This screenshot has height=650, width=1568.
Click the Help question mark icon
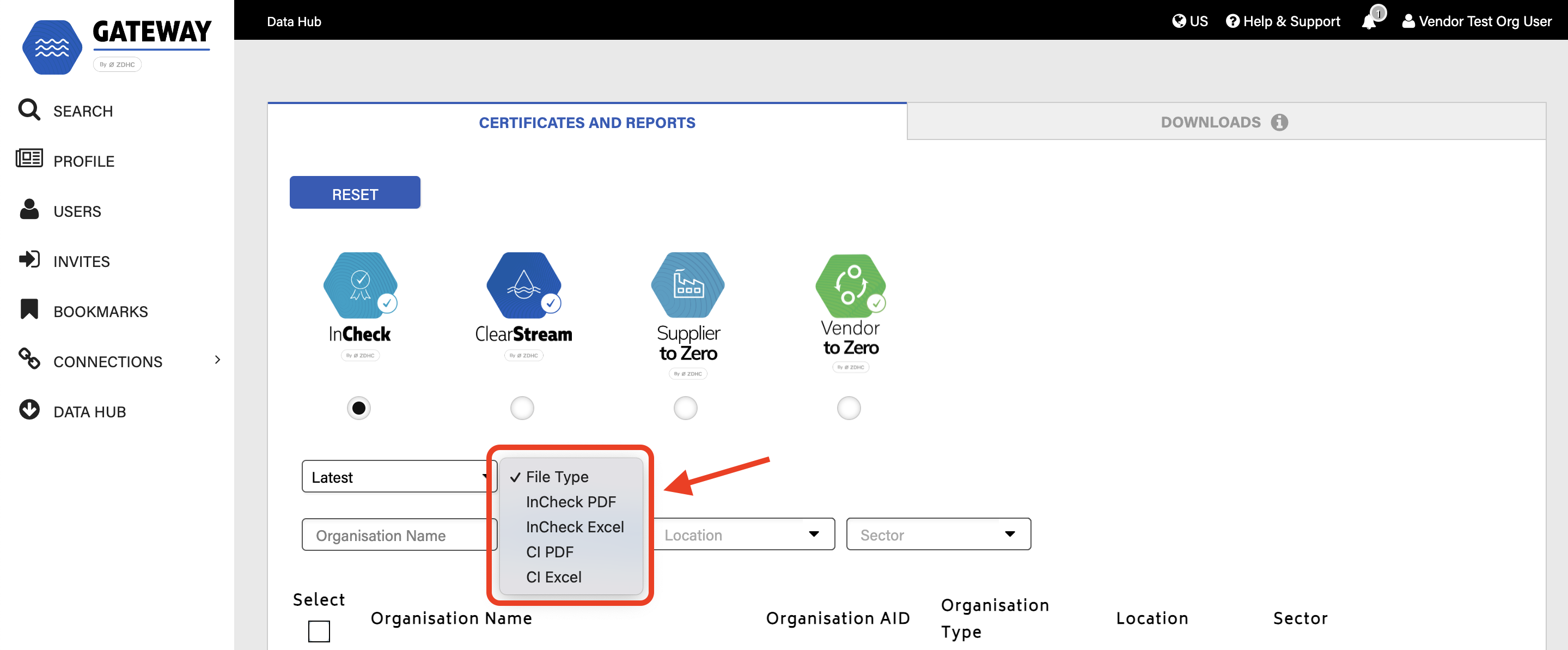1232,21
